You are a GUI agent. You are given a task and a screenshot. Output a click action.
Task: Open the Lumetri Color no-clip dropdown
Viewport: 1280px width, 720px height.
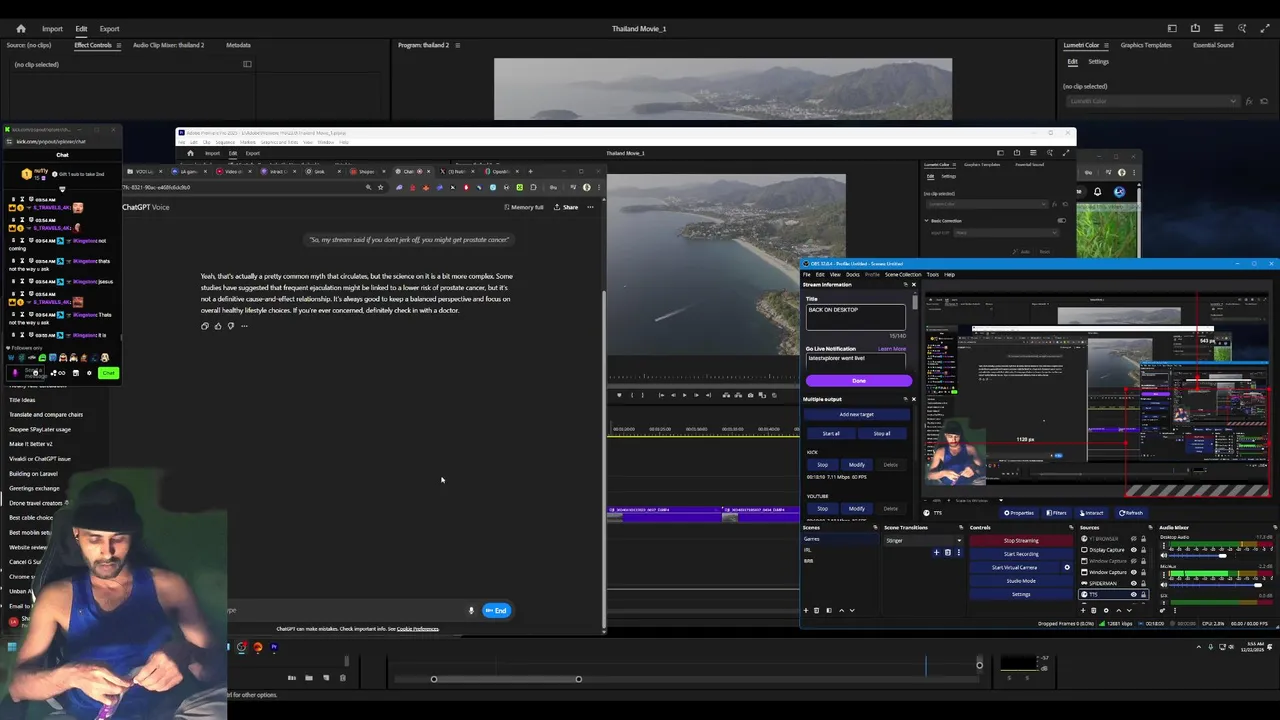point(1152,101)
